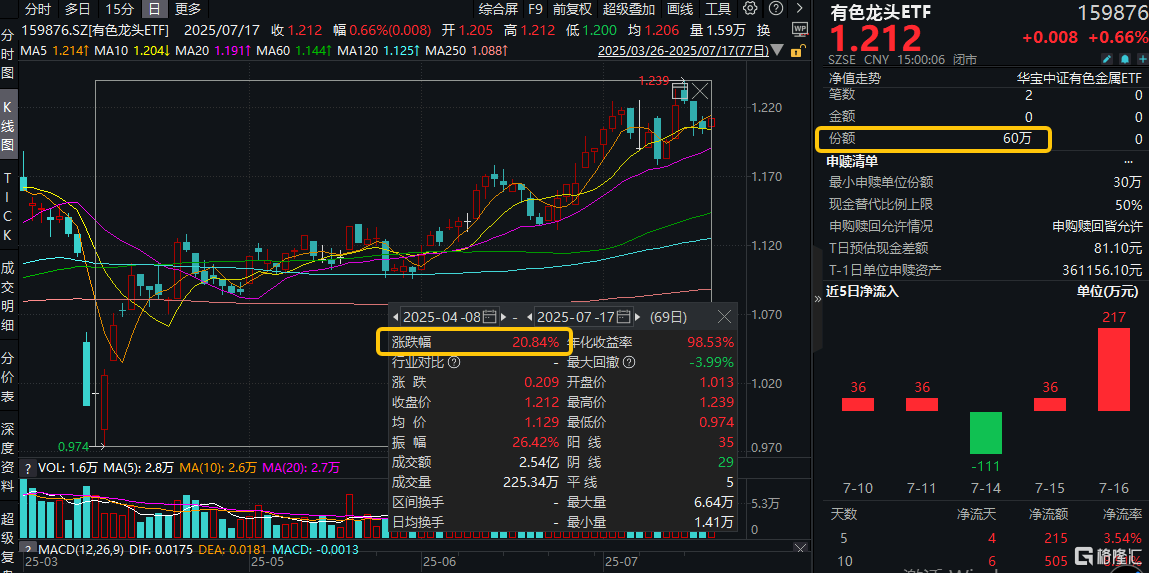Step start date forward with right arrow

point(504,317)
